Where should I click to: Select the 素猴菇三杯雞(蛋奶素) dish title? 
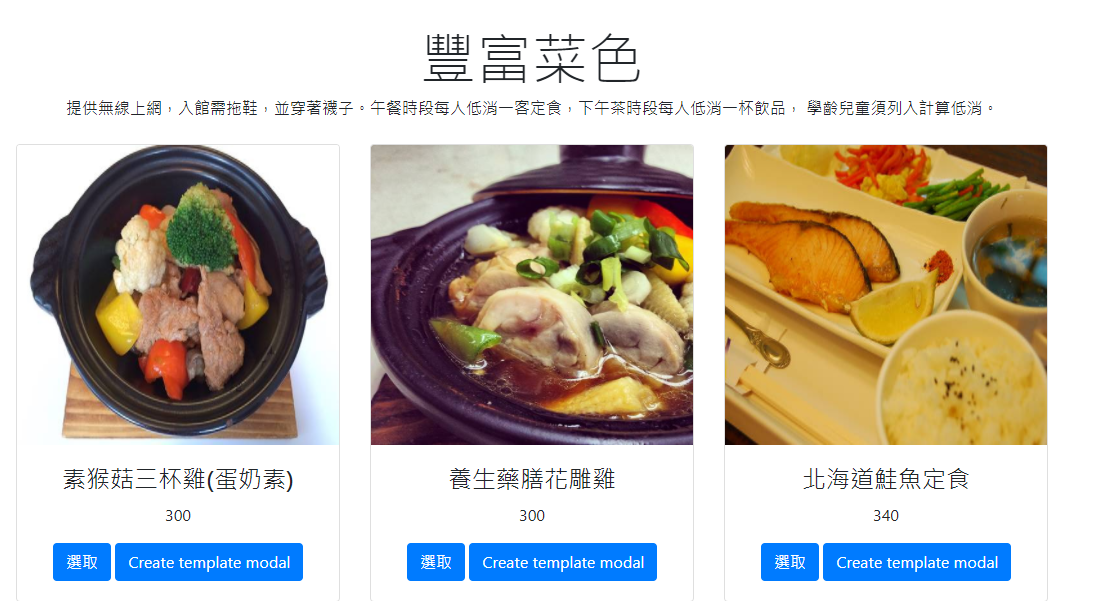point(178,480)
